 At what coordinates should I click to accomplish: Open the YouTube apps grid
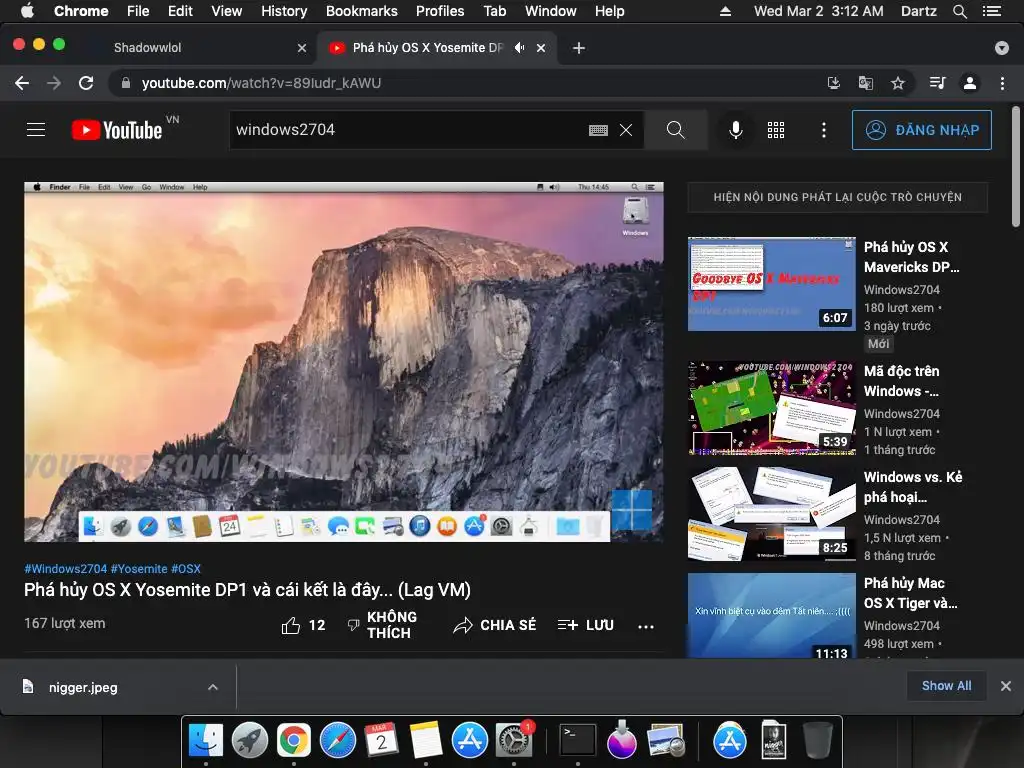click(x=776, y=130)
